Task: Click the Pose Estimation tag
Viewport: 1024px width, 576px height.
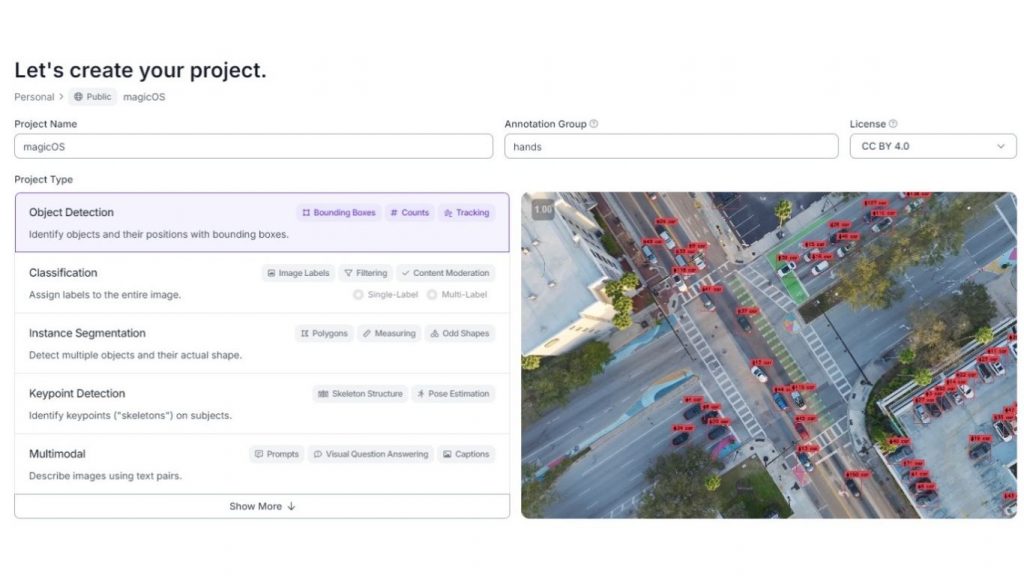Action: click(x=452, y=394)
